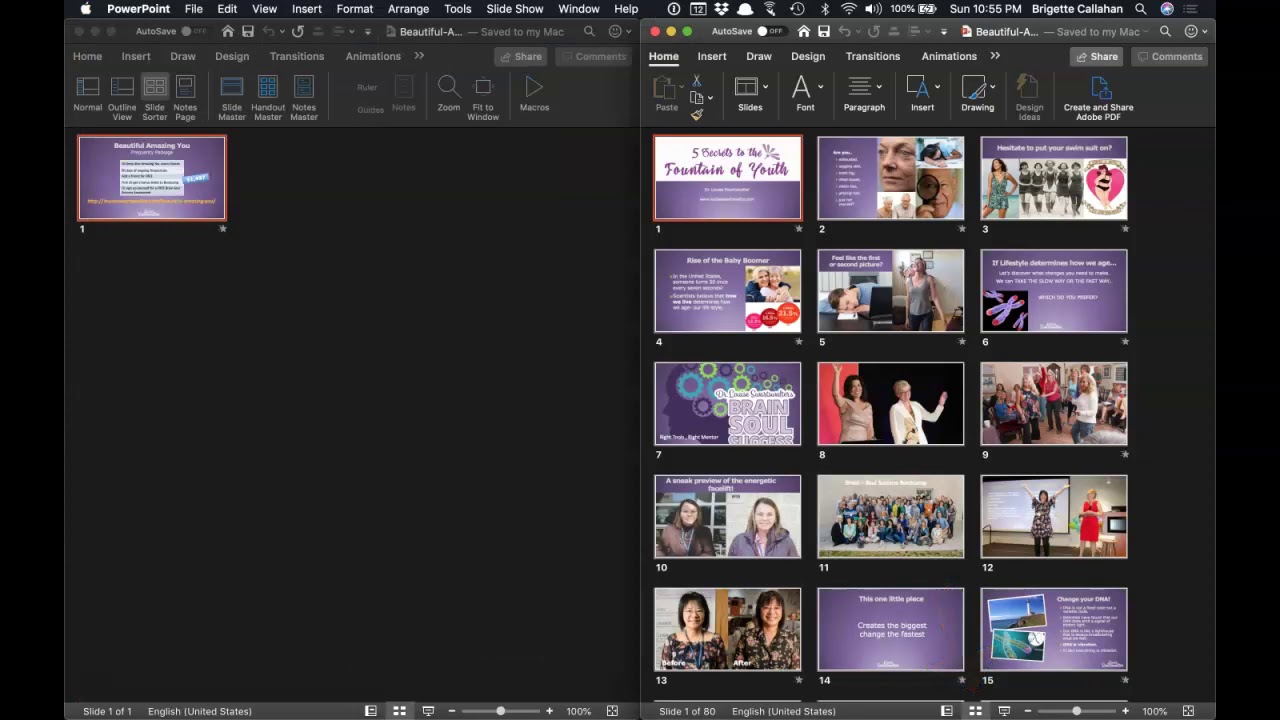Open Spotlight search in macOS menu bar

pos(1140,9)
